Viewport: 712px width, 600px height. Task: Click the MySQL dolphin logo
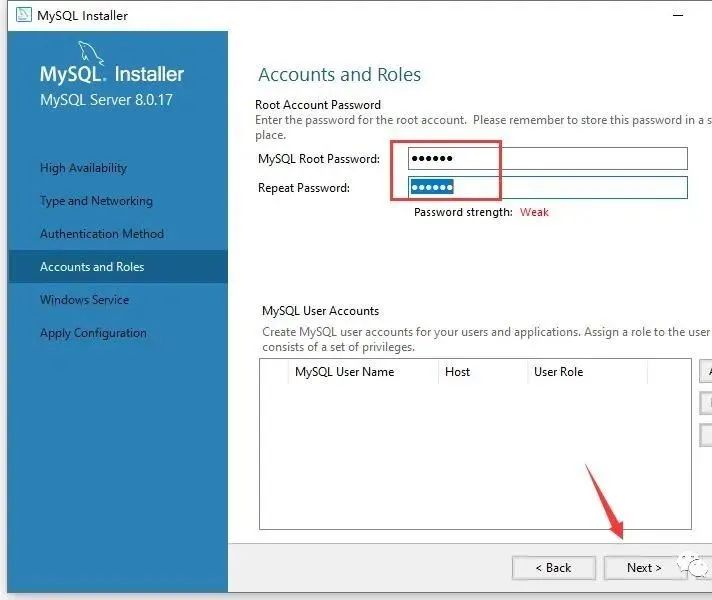tap(91, 54)
